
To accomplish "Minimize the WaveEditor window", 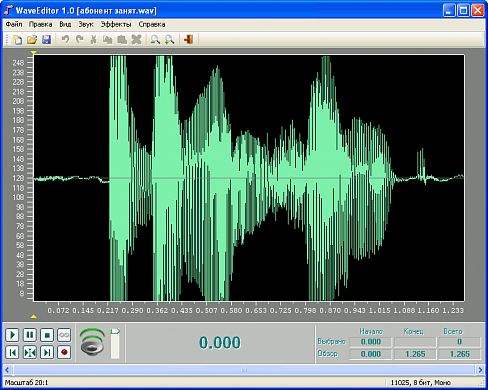I will click(x=449, y=10).
